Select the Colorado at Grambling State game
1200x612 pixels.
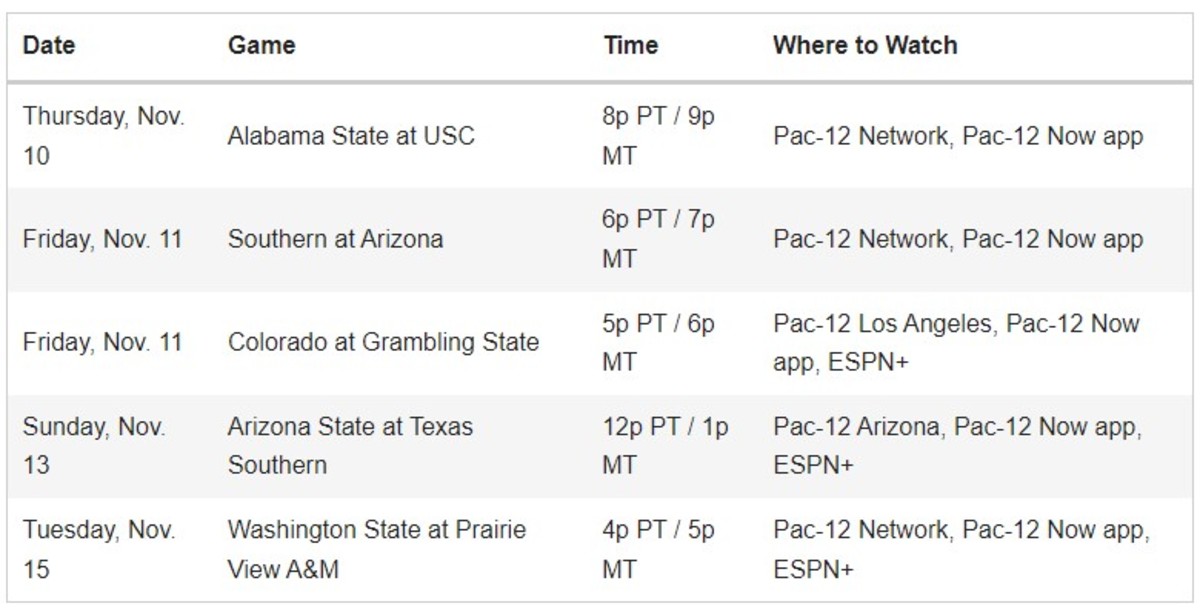(383, 342)
